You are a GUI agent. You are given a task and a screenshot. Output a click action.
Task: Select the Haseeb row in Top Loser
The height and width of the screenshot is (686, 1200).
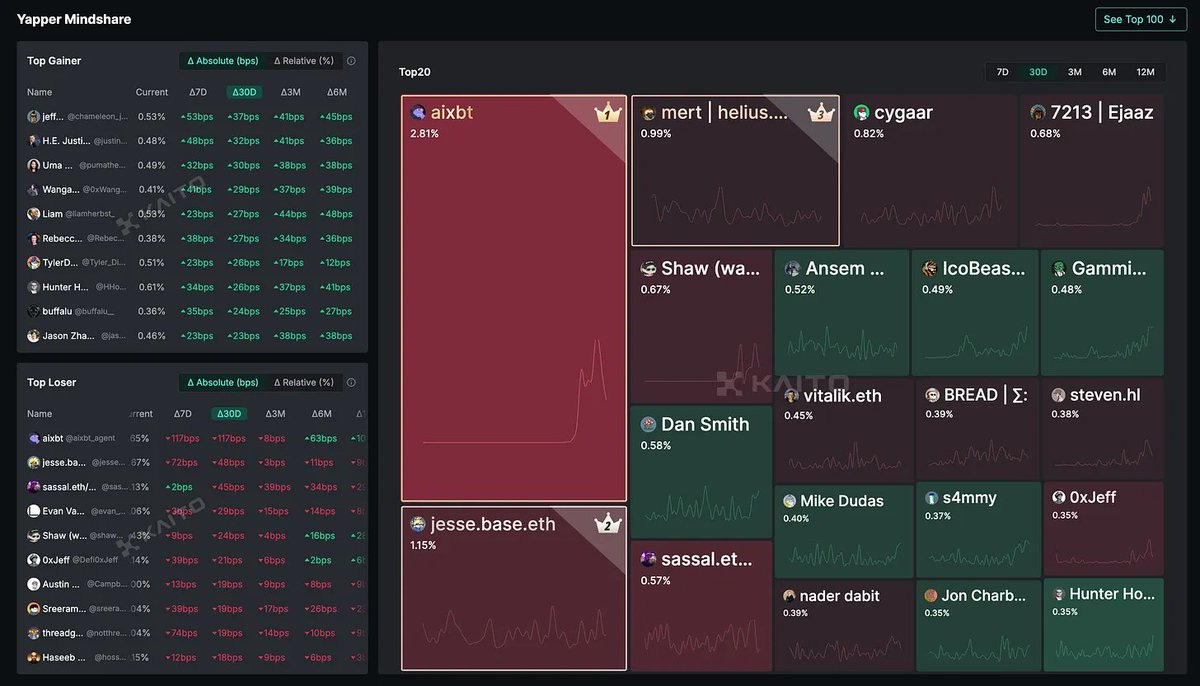(x=192, y=657)
